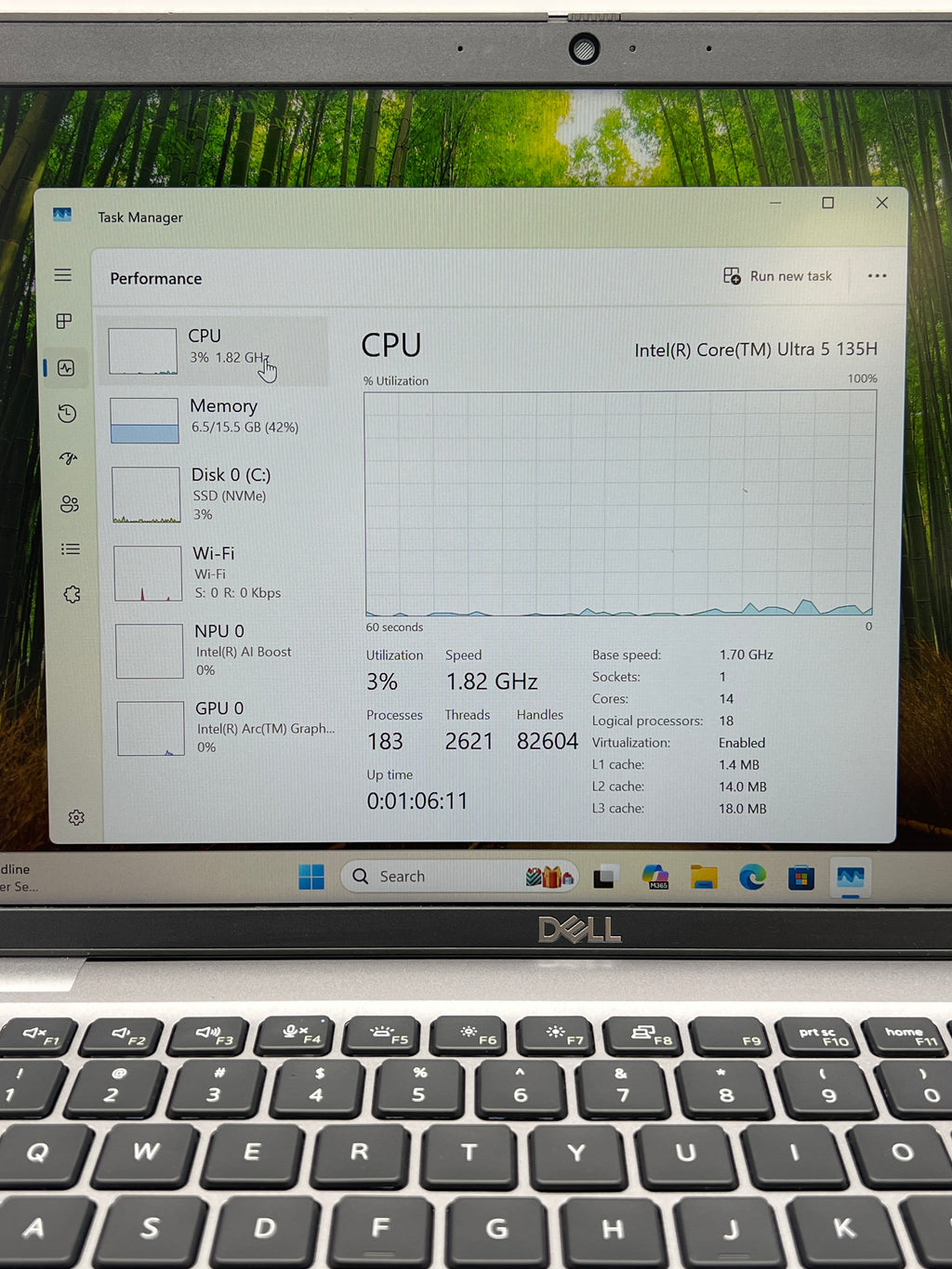
Task: Select the Performance page icon in sidebar
Action: coord(66,368)
